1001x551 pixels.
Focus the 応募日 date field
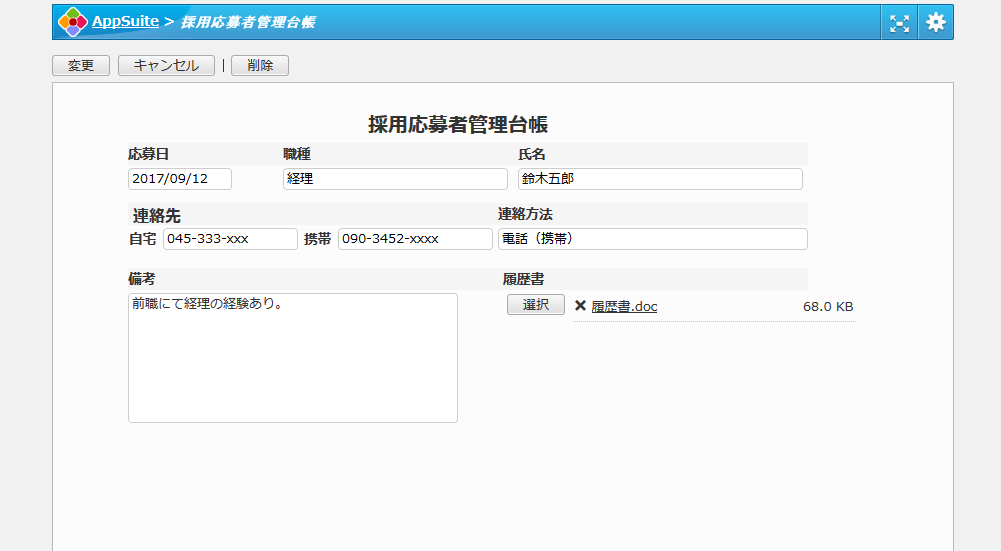[180, 179]
